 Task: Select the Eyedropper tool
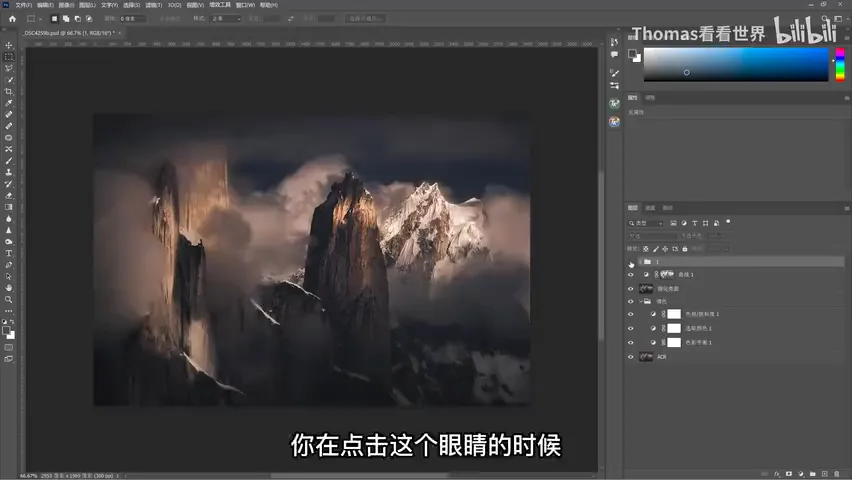[x=9, y=103]
